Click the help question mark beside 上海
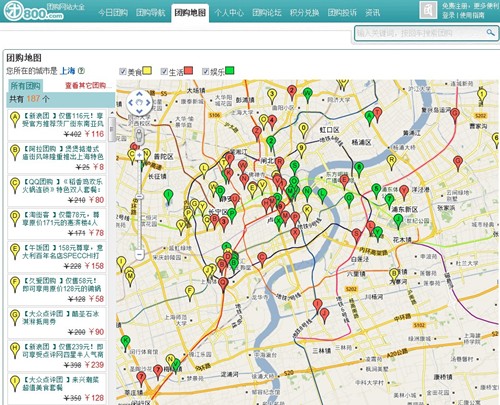500x405 pixels. click(81, 71)
